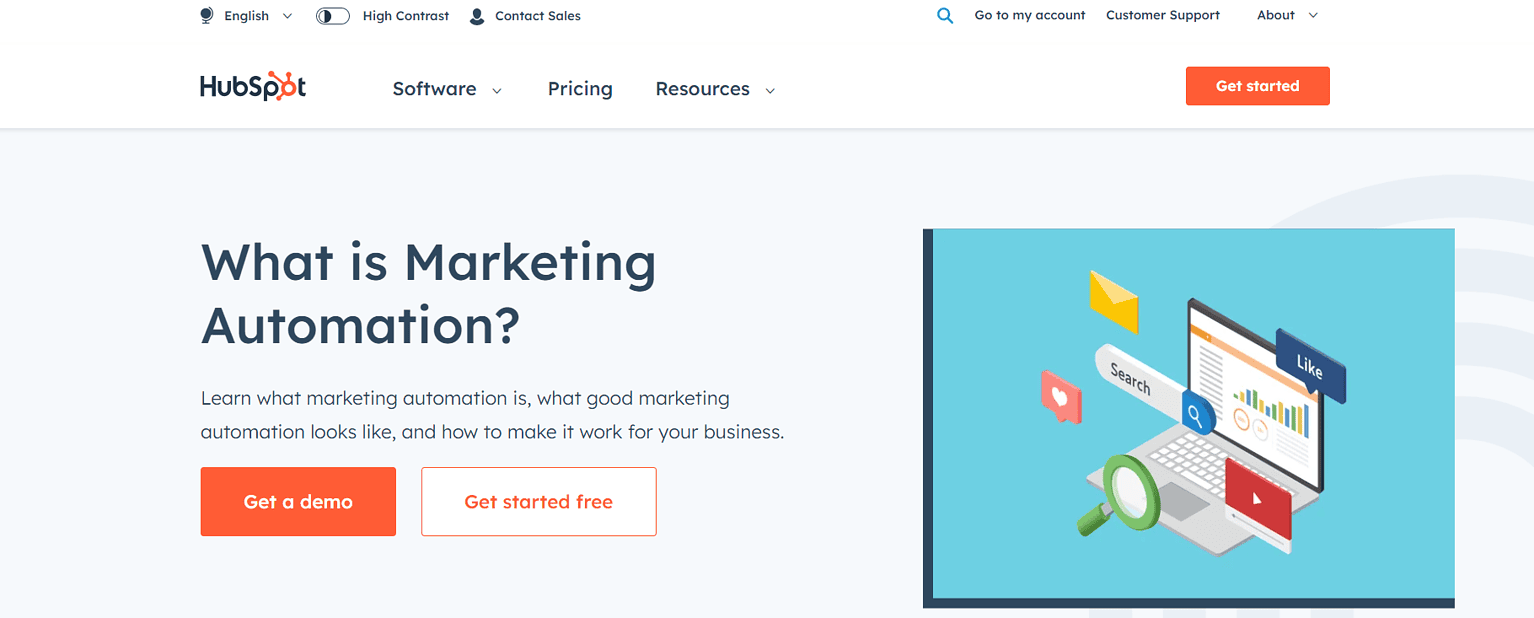The width and height of the screenshot is (1534, 618).
Task: Click the chevron beside Resources
Action: pos(769,89)
